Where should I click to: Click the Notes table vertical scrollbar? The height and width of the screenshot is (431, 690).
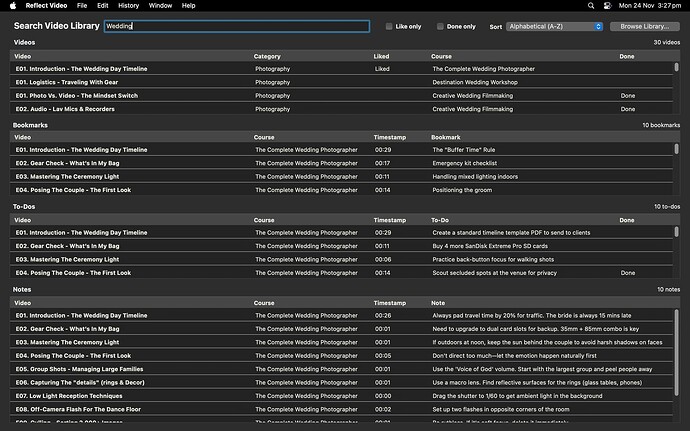coord(677,350)
